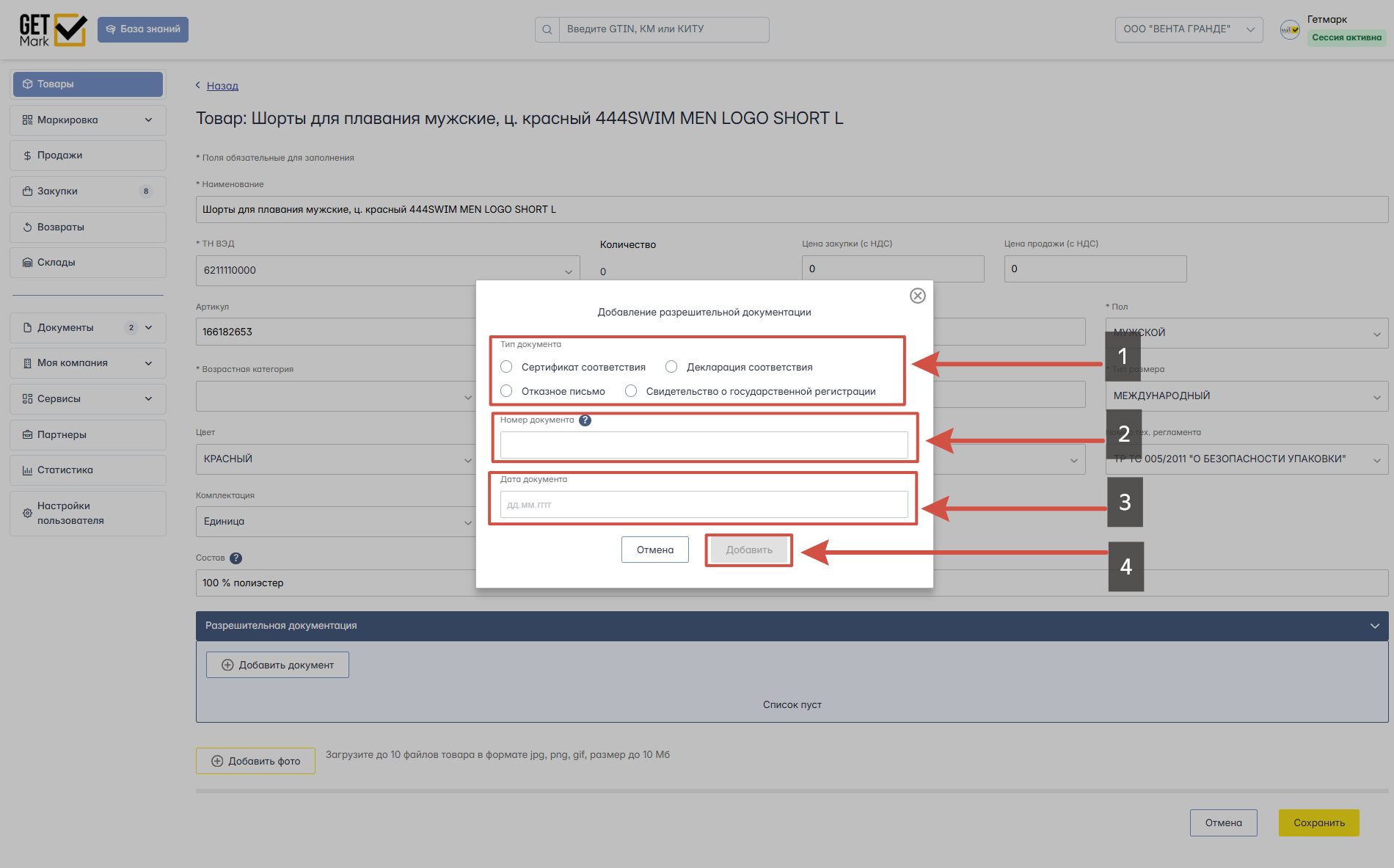Click the Назад link
This screenshot has width=1394, height=868.
click(x=222, y=86)
